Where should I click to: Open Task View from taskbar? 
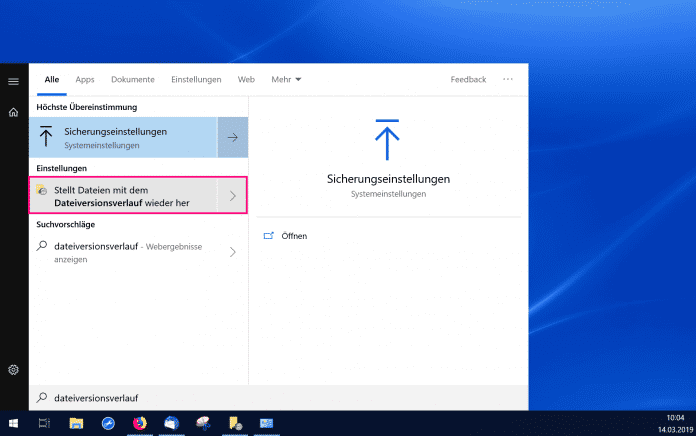(44, 423)
